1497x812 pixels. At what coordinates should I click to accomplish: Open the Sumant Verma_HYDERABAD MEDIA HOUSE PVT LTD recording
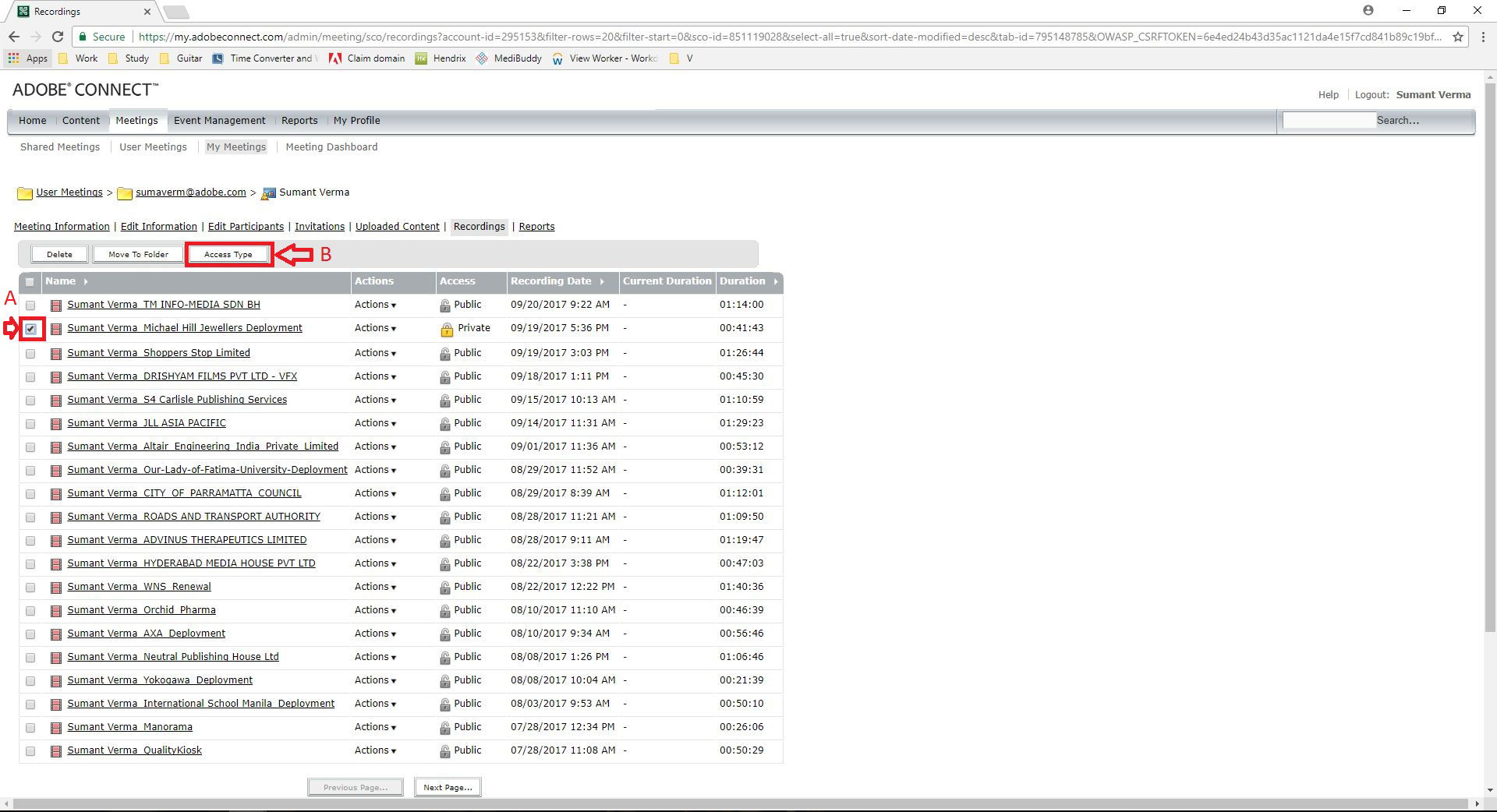tap(191, 563)
